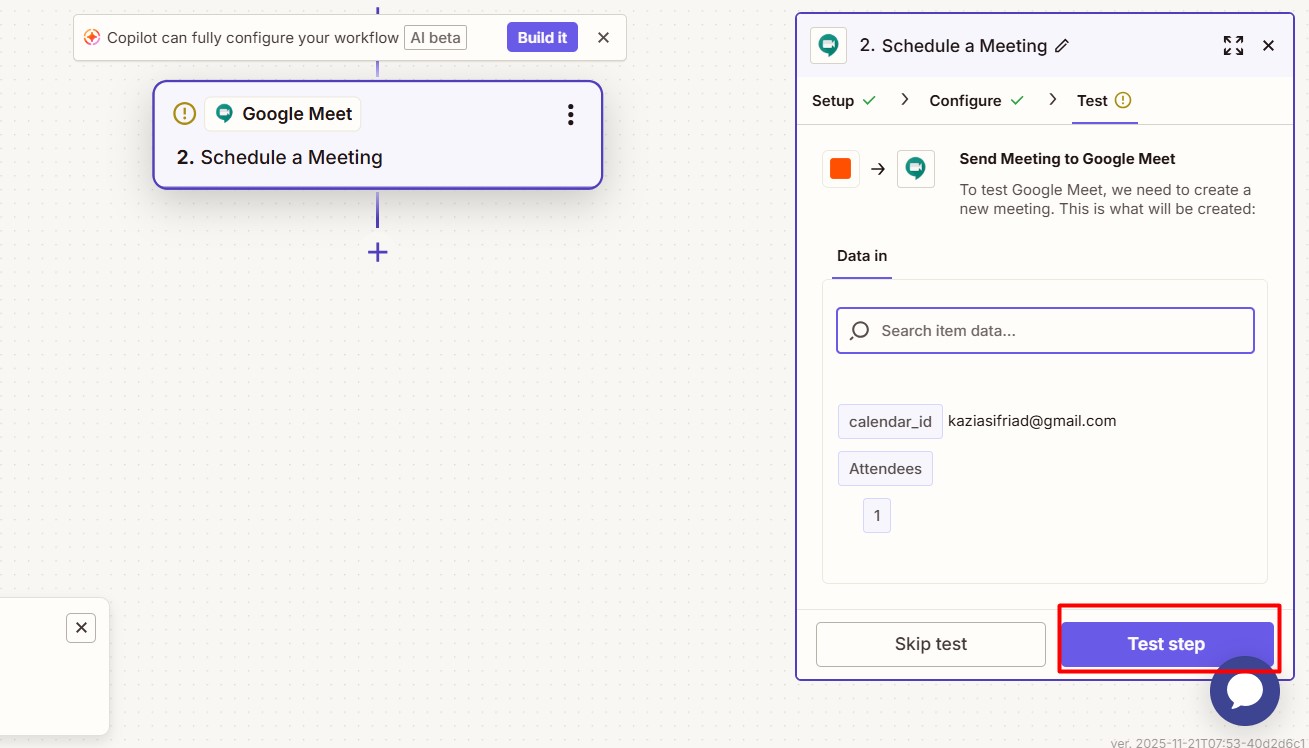Close the bottom-left popup card

pos(81,628)
